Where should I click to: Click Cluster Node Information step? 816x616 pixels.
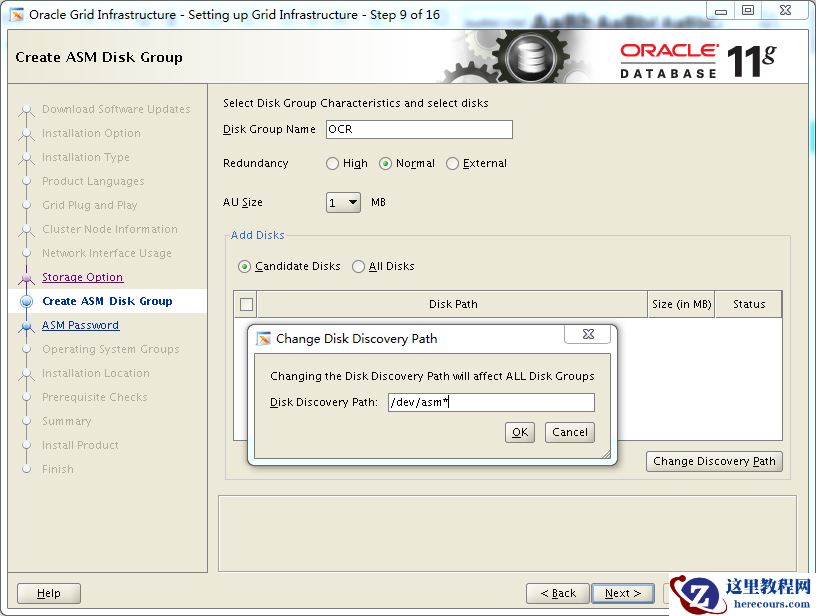[110, 229]
